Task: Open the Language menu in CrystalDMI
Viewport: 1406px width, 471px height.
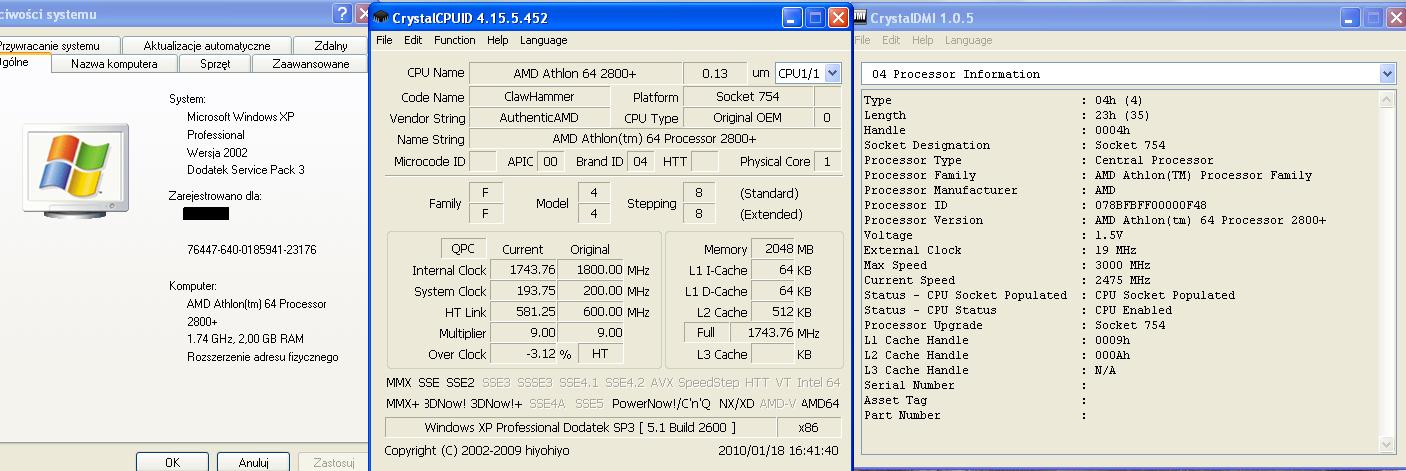Action: click(969, 40)
